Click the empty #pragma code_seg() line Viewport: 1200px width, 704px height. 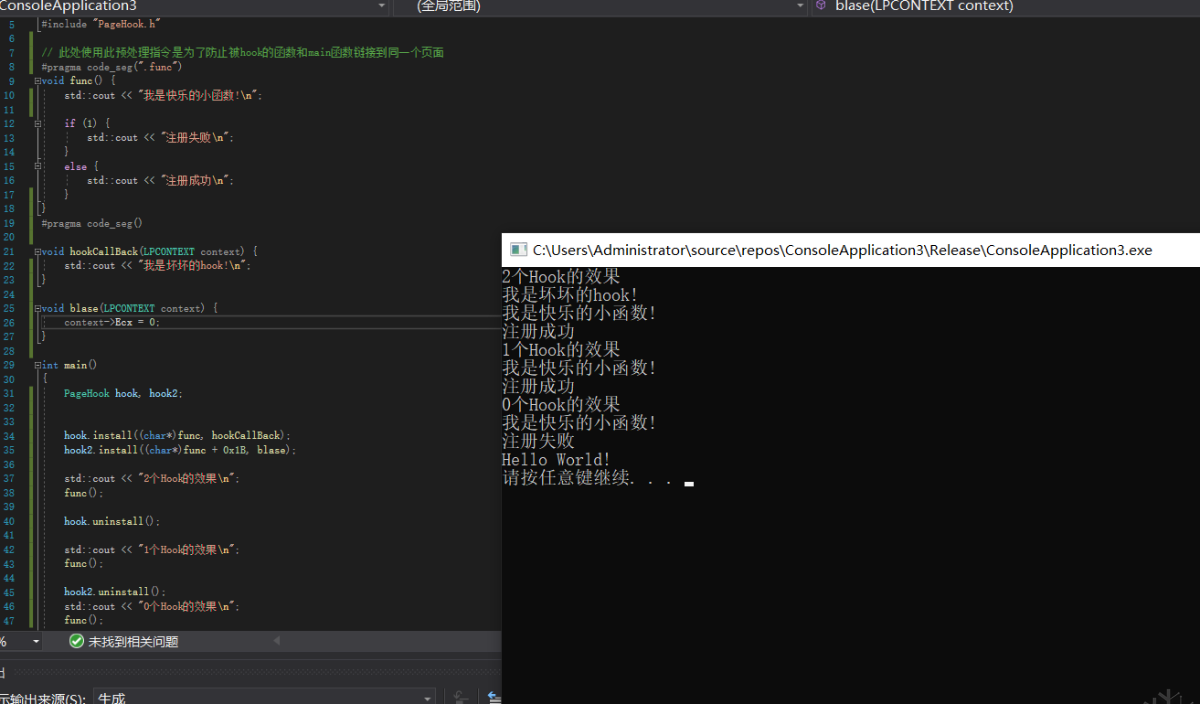(x=92, y=223)
